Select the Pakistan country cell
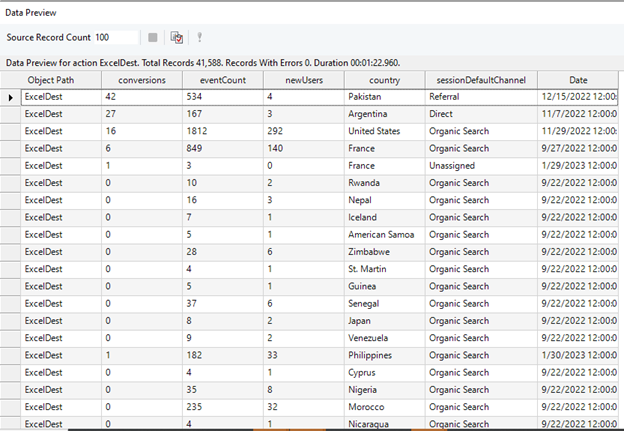This screenshot has width=624, height=431. click(x=384, y=97)
